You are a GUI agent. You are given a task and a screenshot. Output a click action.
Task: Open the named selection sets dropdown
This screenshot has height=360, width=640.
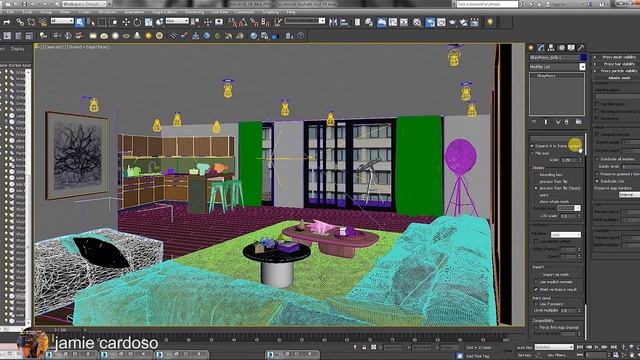[305, 21]
